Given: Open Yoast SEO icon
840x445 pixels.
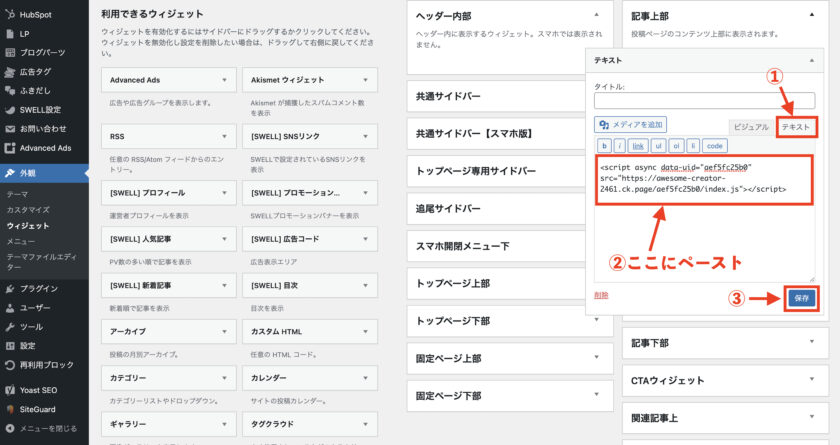Looking at the screenshot, I should pos(10,390).
